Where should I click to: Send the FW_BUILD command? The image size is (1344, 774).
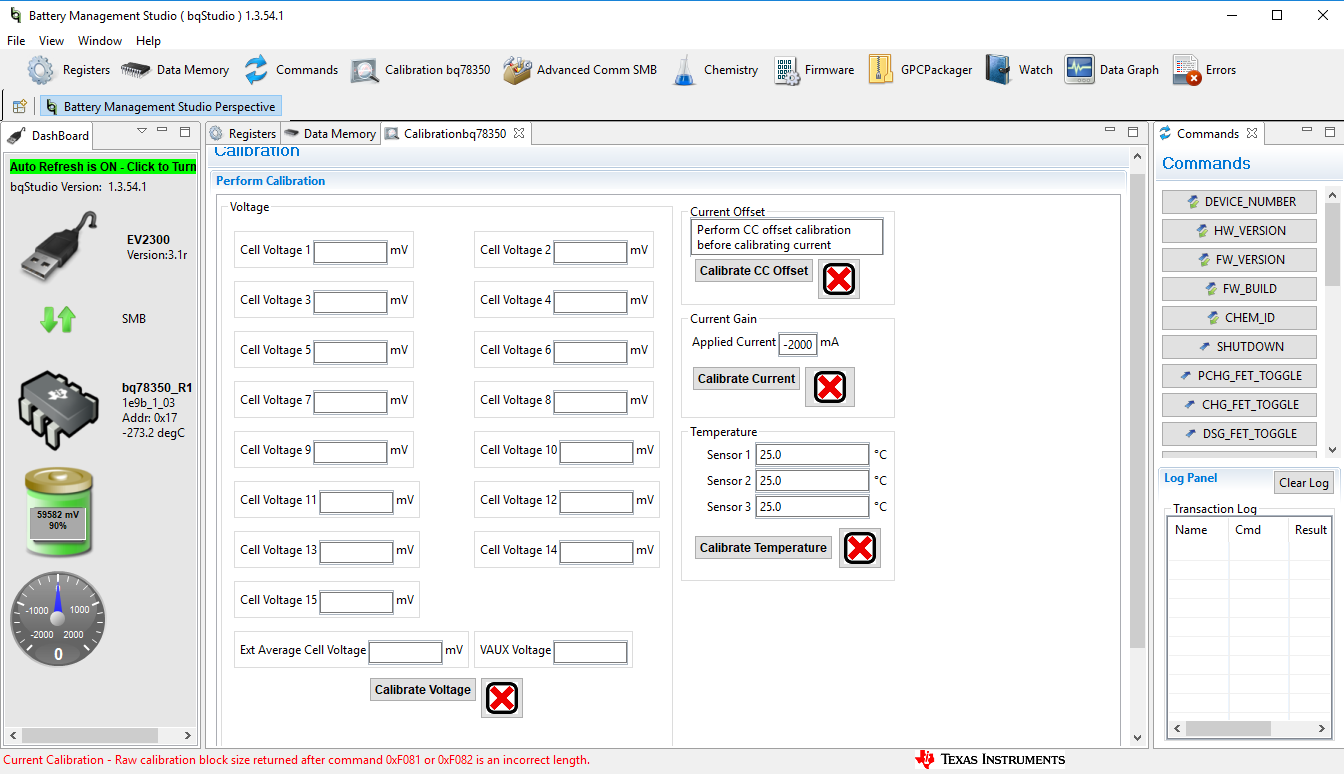1239,289
